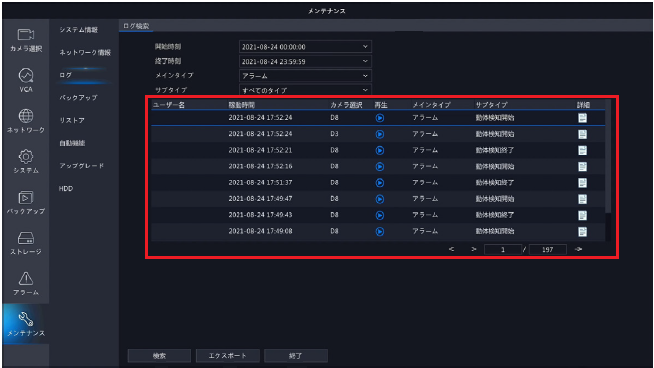Play the D3 17:52:24 alarm recording
This screenshot has height=368, width=654.
pos(380,134)
